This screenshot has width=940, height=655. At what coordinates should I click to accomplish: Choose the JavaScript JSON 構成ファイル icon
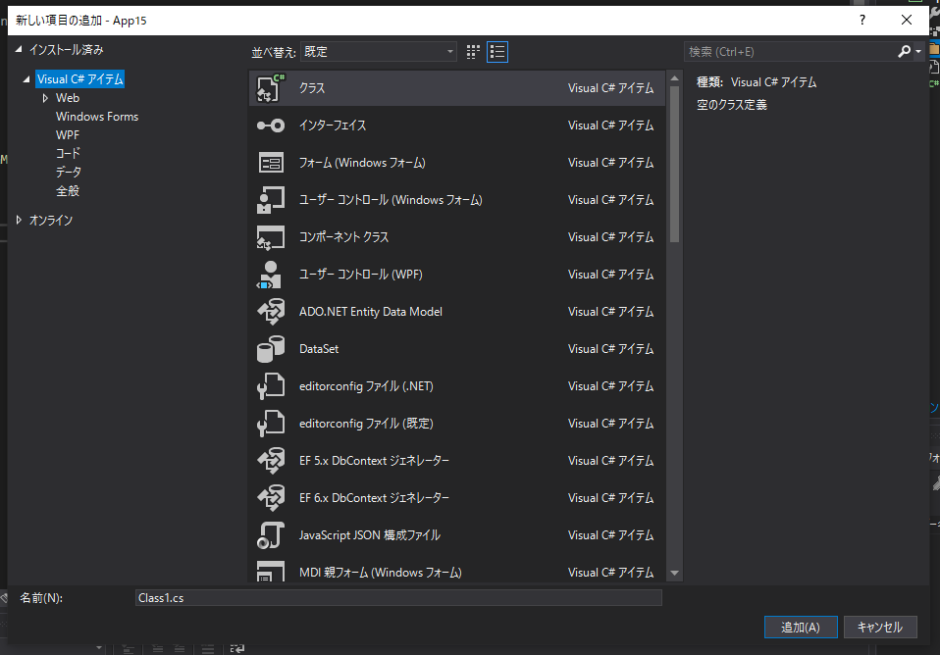coord(270,535)
